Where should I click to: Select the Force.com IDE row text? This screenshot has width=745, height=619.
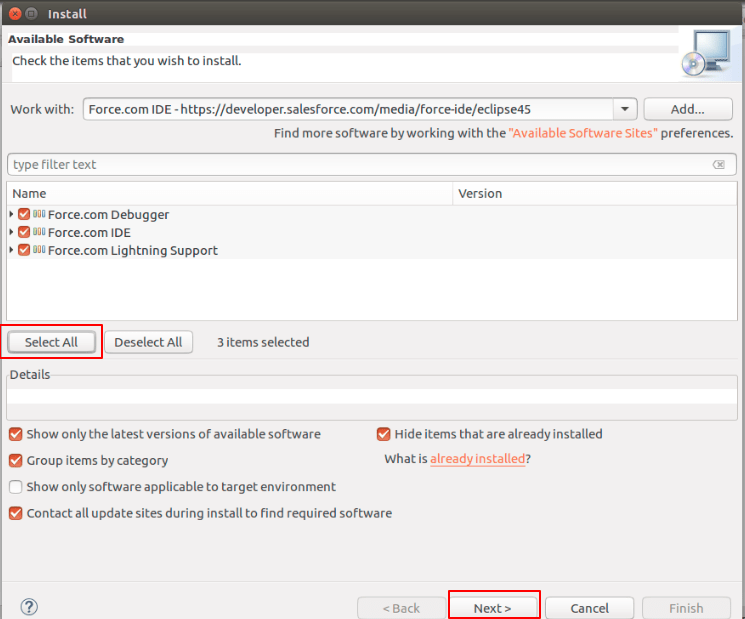point(89,232)
